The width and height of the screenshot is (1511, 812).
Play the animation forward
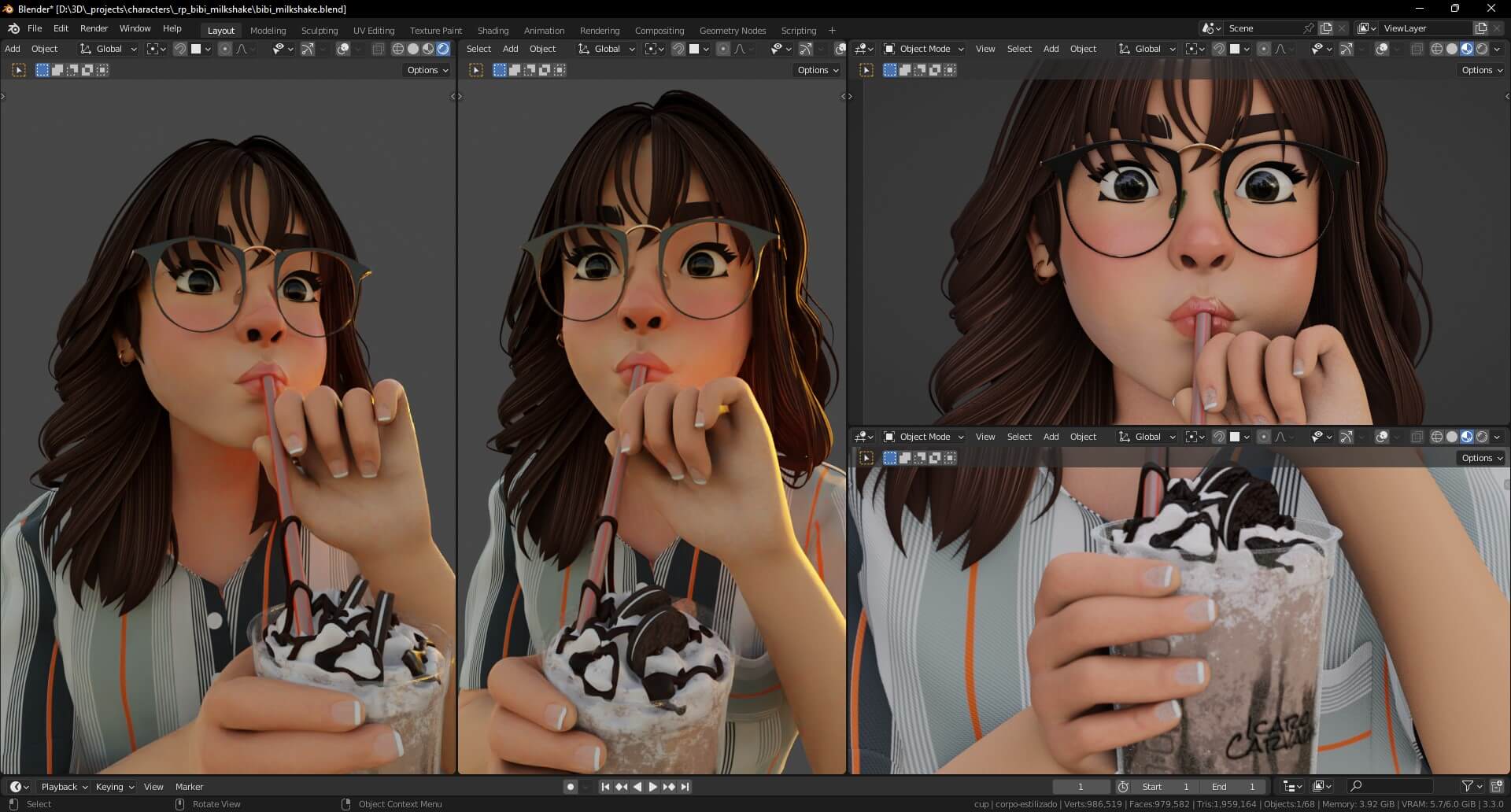pos(652,787)
